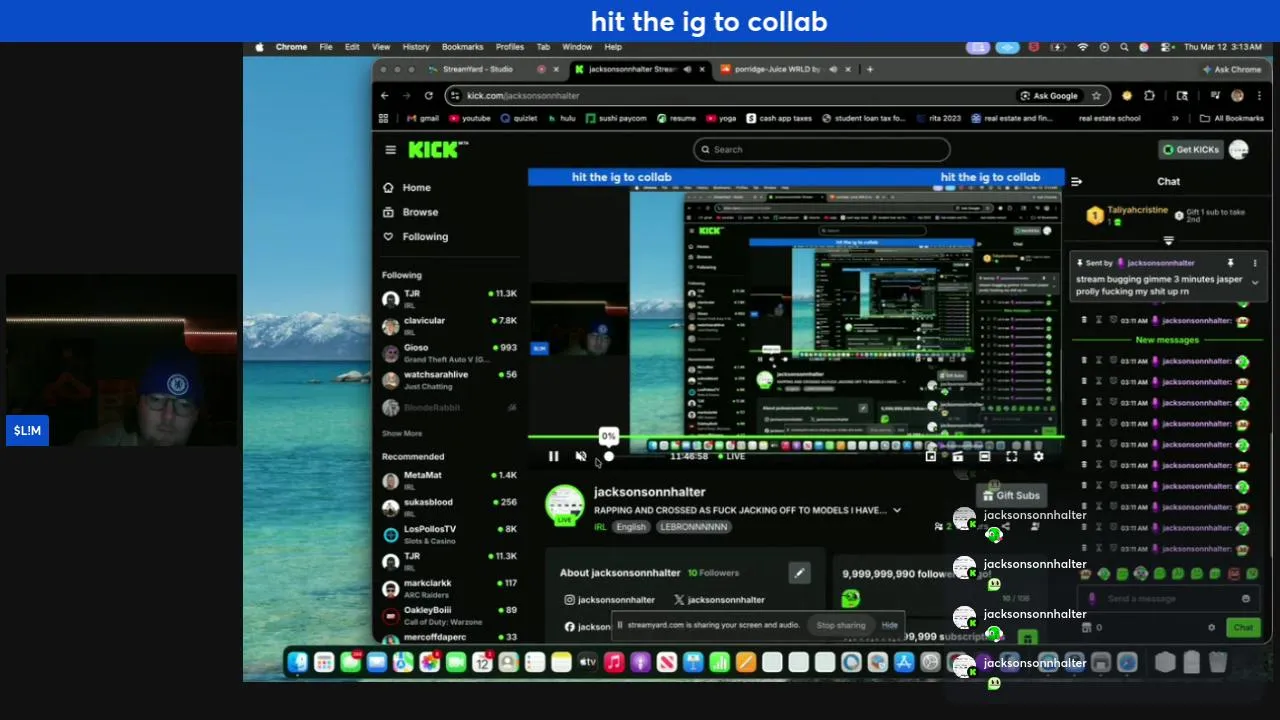Open All Bookmarks folder
The width and height of the screenshot is (1280, 720).
[1231, 118]
